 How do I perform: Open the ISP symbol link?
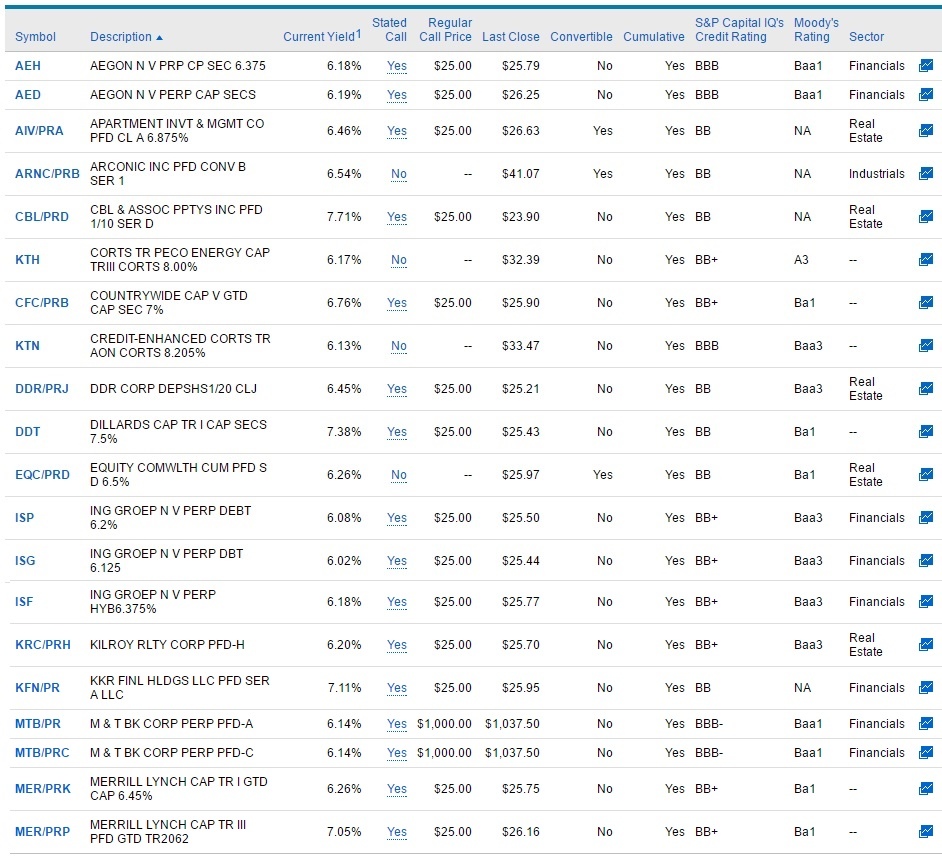coord(25,517)
